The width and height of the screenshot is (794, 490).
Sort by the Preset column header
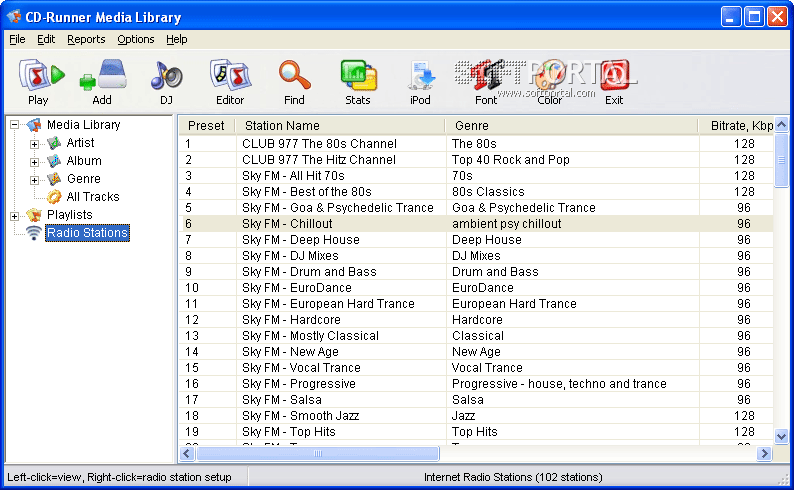tap(207, 126)
